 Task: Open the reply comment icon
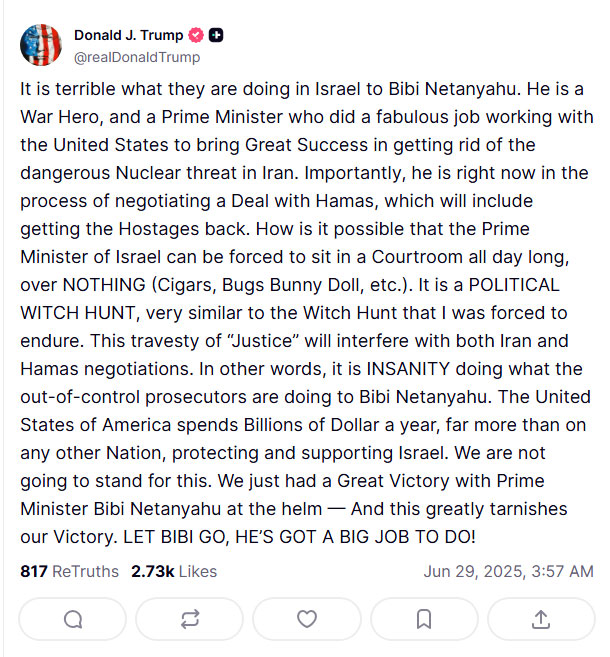(x=73, y=619)
